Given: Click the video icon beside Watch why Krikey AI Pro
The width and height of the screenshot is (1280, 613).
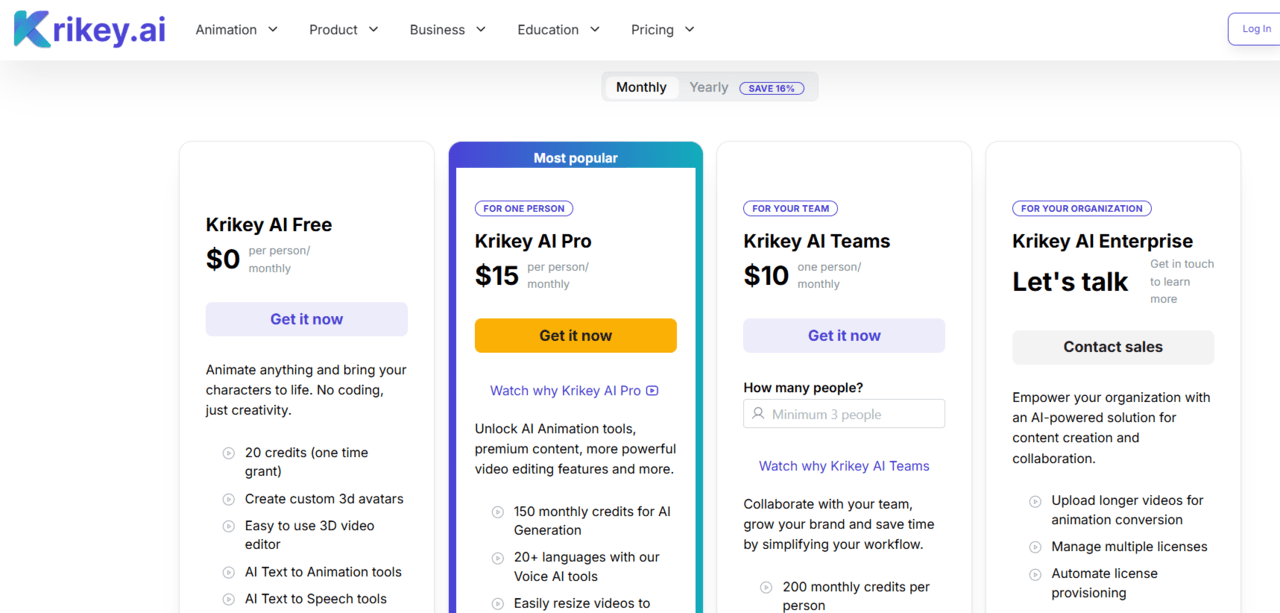Looking at the screenshot, I should [x=652, y=391].
